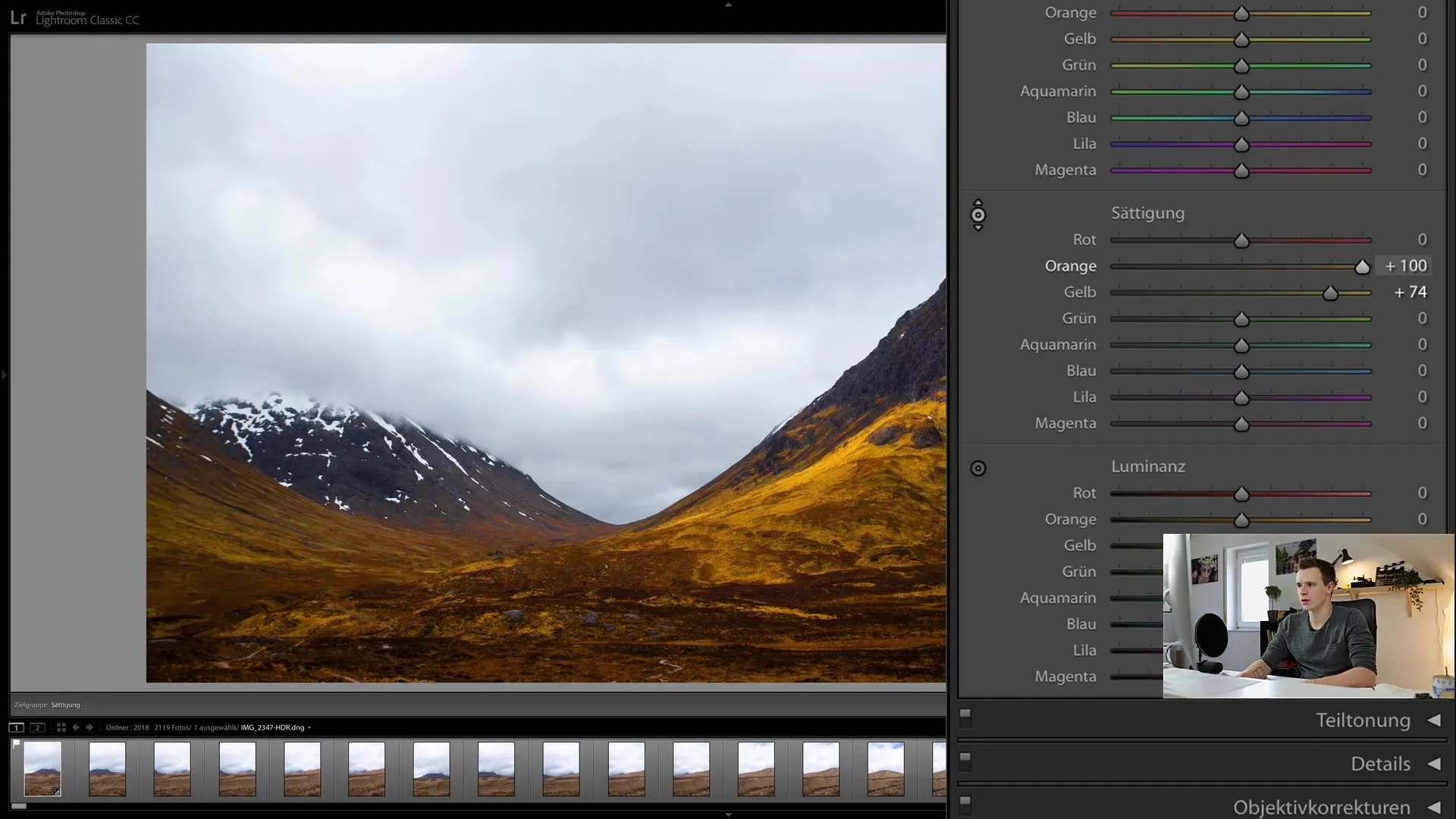Click the Sättigung Aquamarin slider handle
The height and width of the screenshot is (819, 1456).
point(1241,346)
